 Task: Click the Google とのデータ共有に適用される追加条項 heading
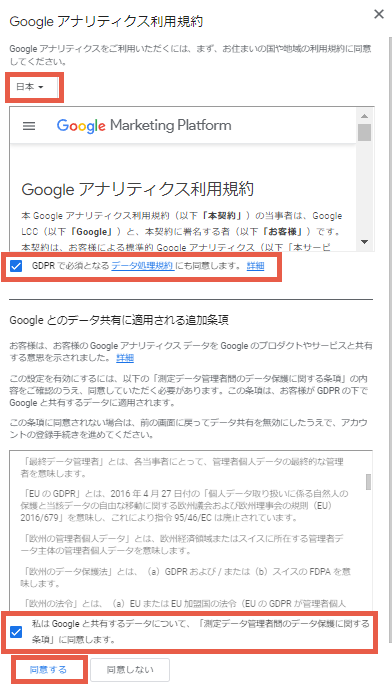(119, 320)
